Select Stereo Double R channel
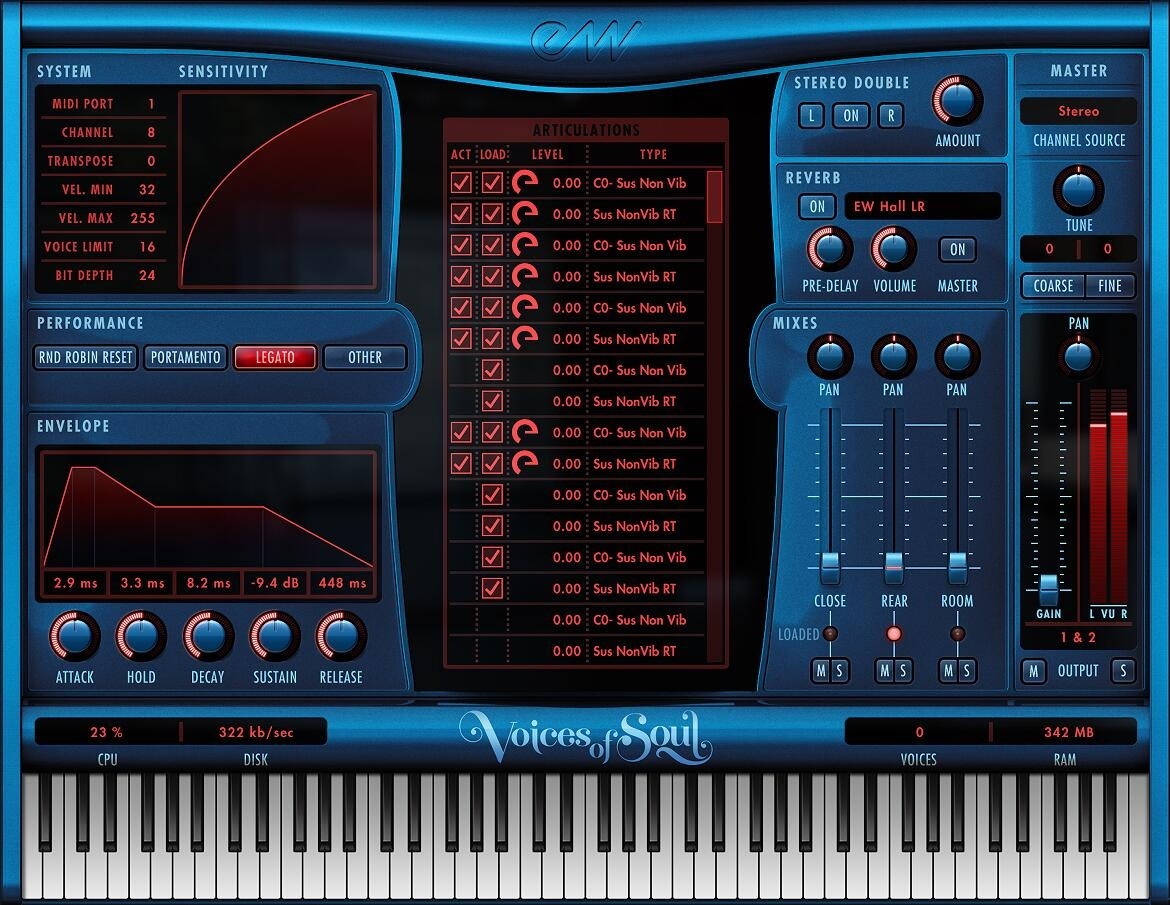 pos(891,116)
